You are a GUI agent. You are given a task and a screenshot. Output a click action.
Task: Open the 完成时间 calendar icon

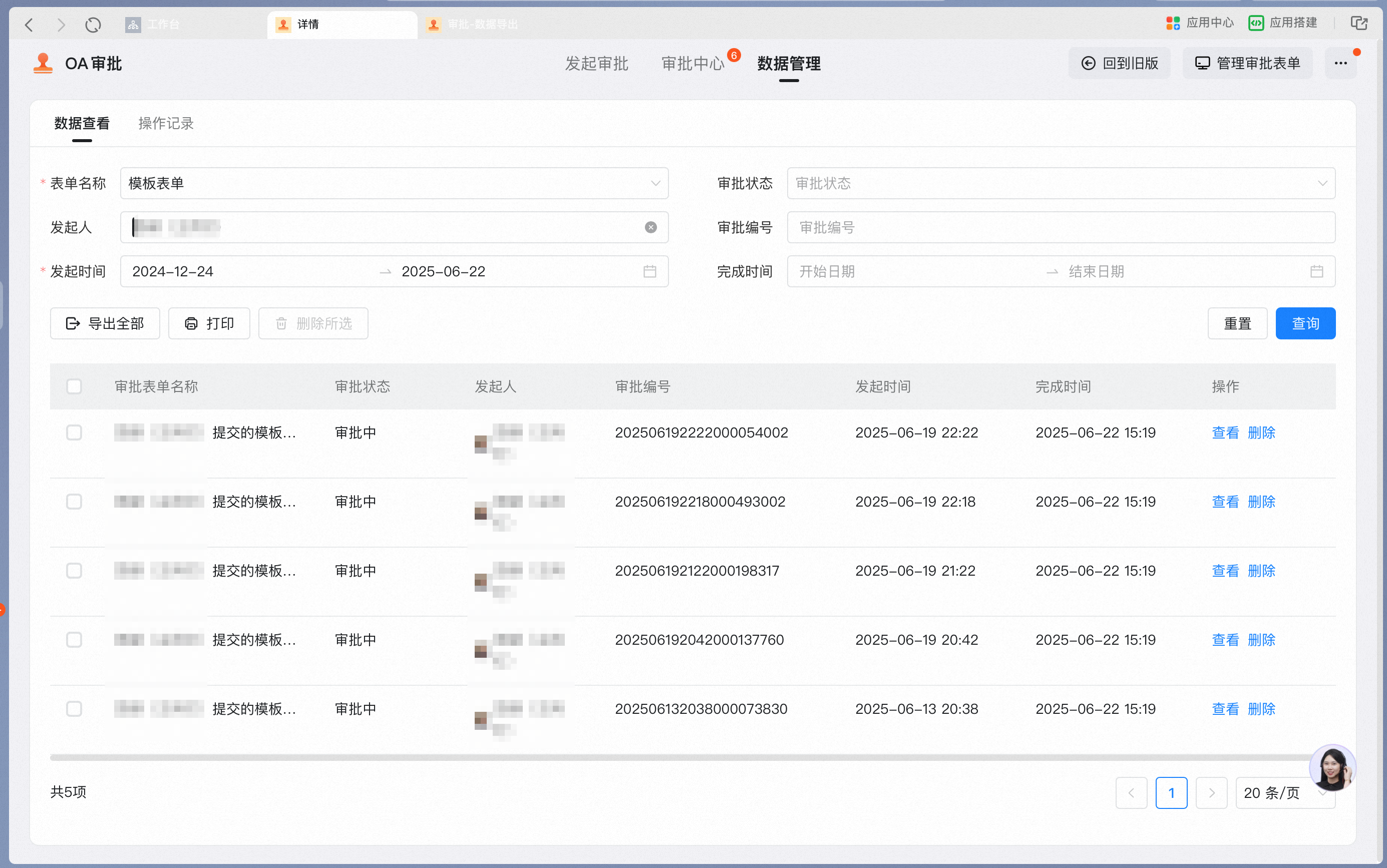tap(1317, 271)
